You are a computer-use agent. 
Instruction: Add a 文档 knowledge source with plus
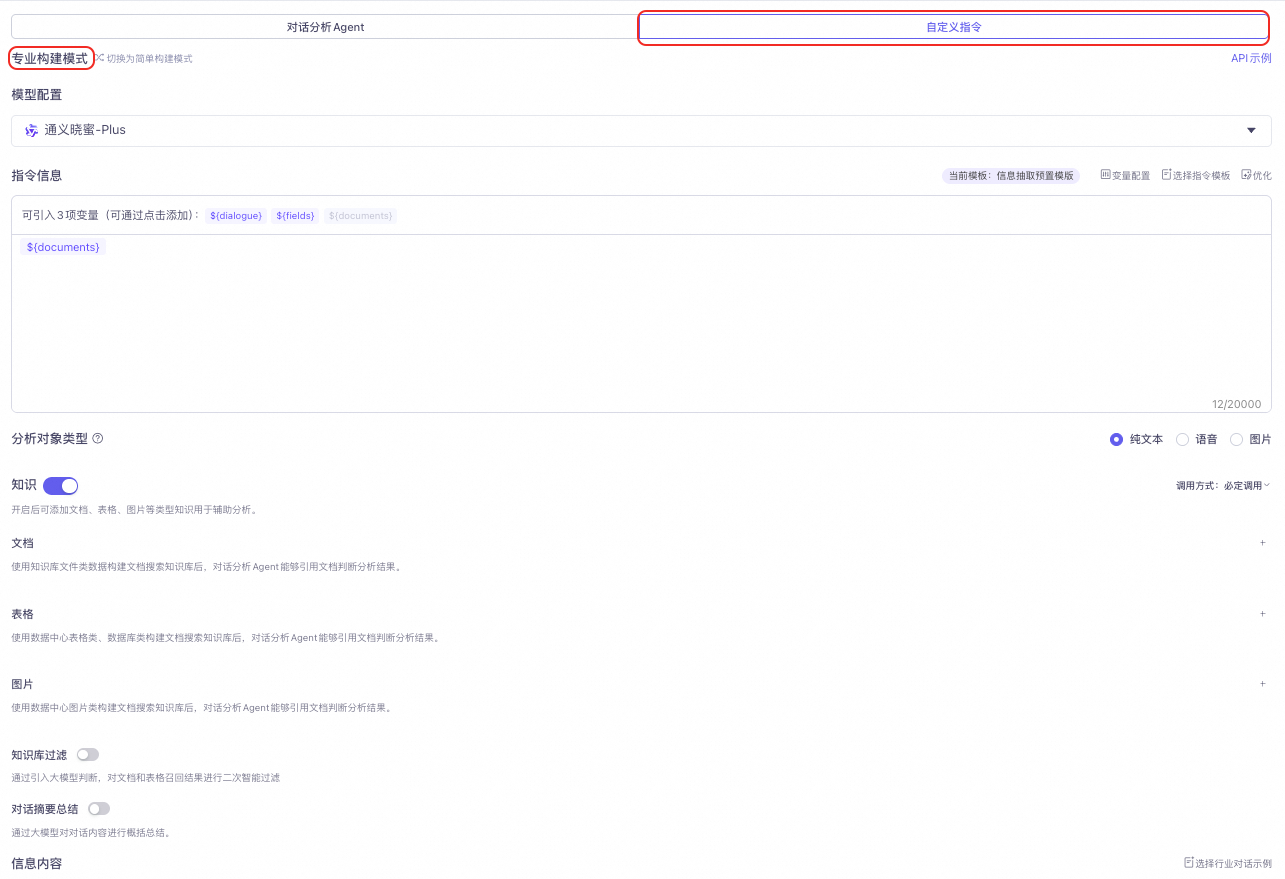click(x=1262, y=543)
